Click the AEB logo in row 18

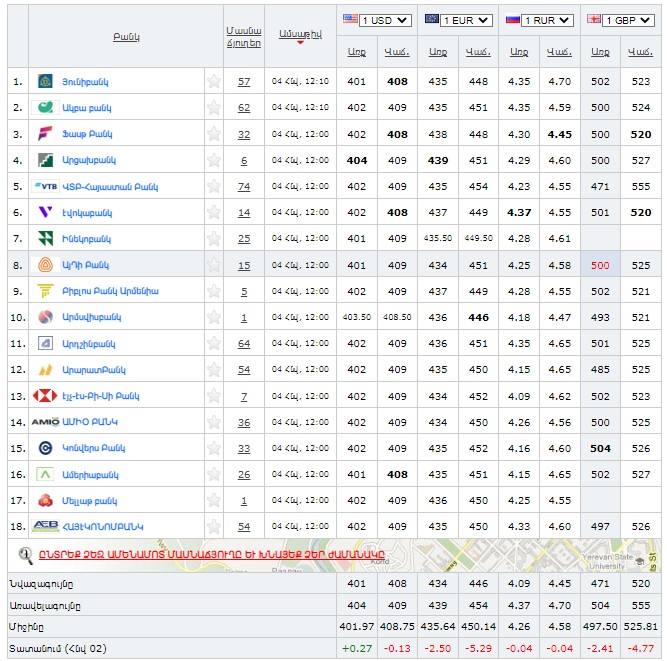(x=46, y=526)
